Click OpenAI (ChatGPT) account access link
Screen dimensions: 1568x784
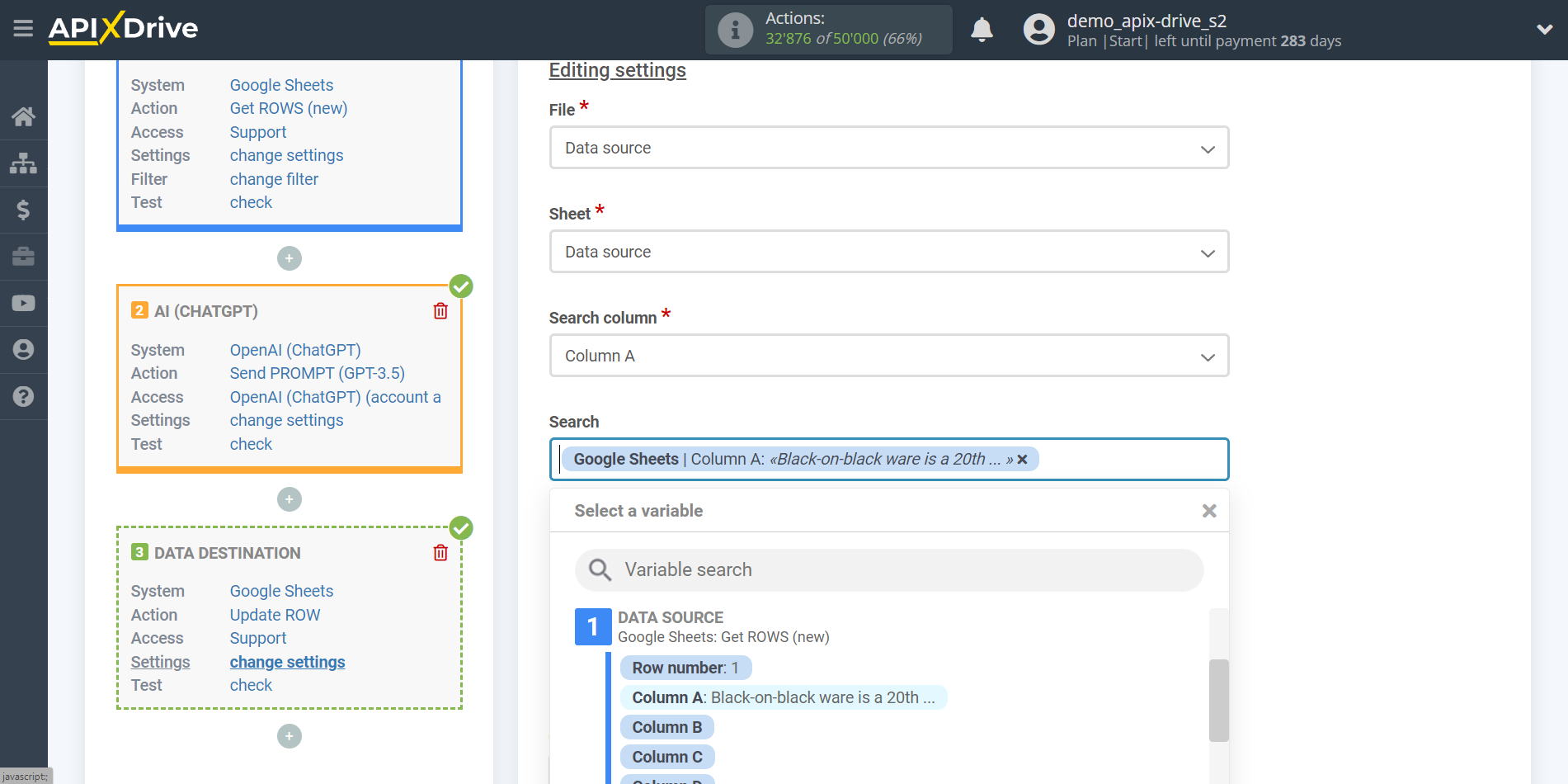click(336, 397)
